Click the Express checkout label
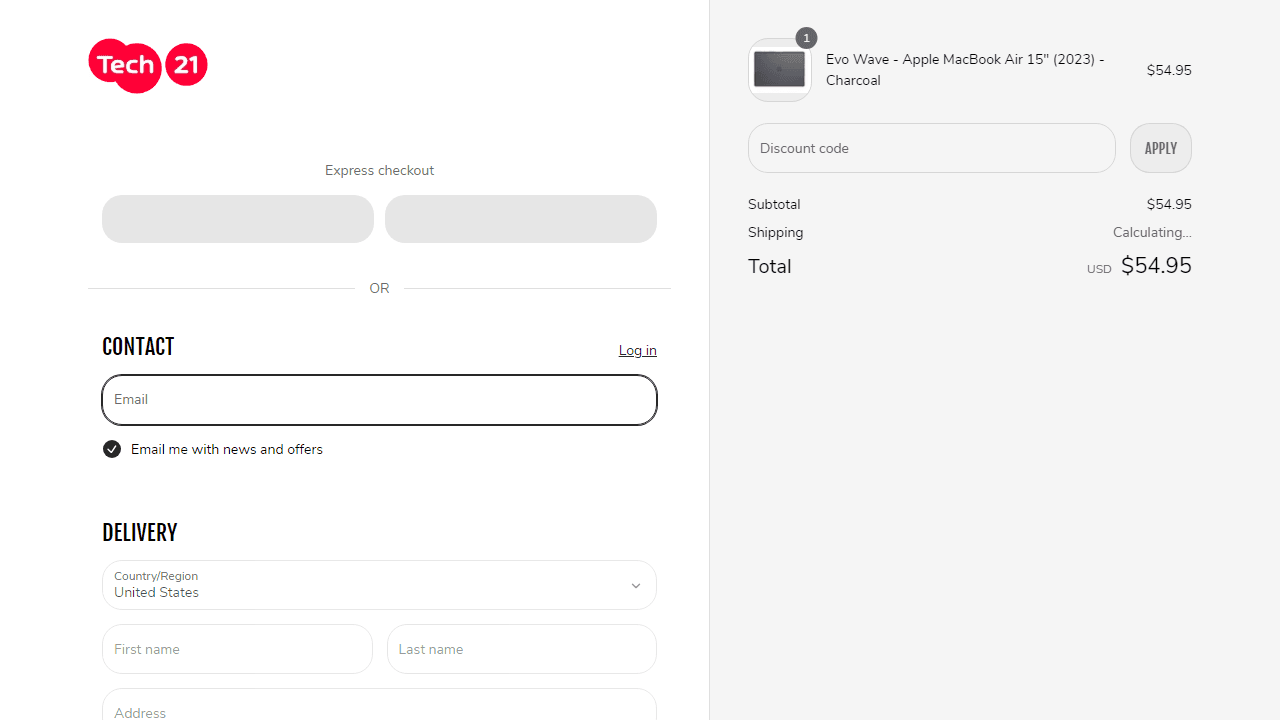Screen dimensions: 1280x720 click(x=379, y=170)
